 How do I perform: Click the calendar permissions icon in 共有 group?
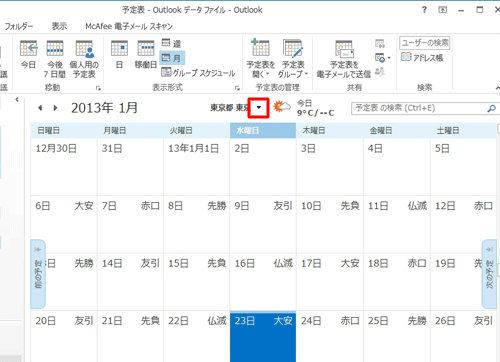(380, 71)
